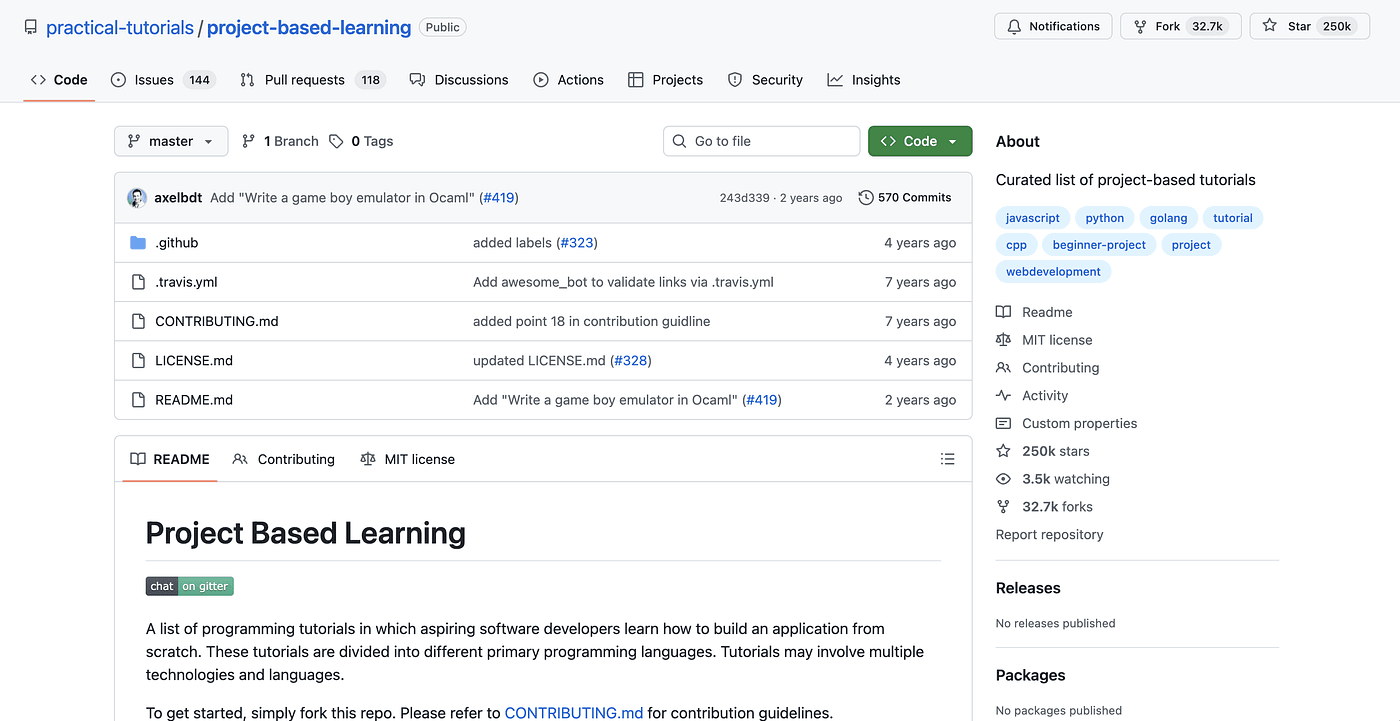Click the outline icon in README header
The image size is (1400, 721).
click(947, 459)
